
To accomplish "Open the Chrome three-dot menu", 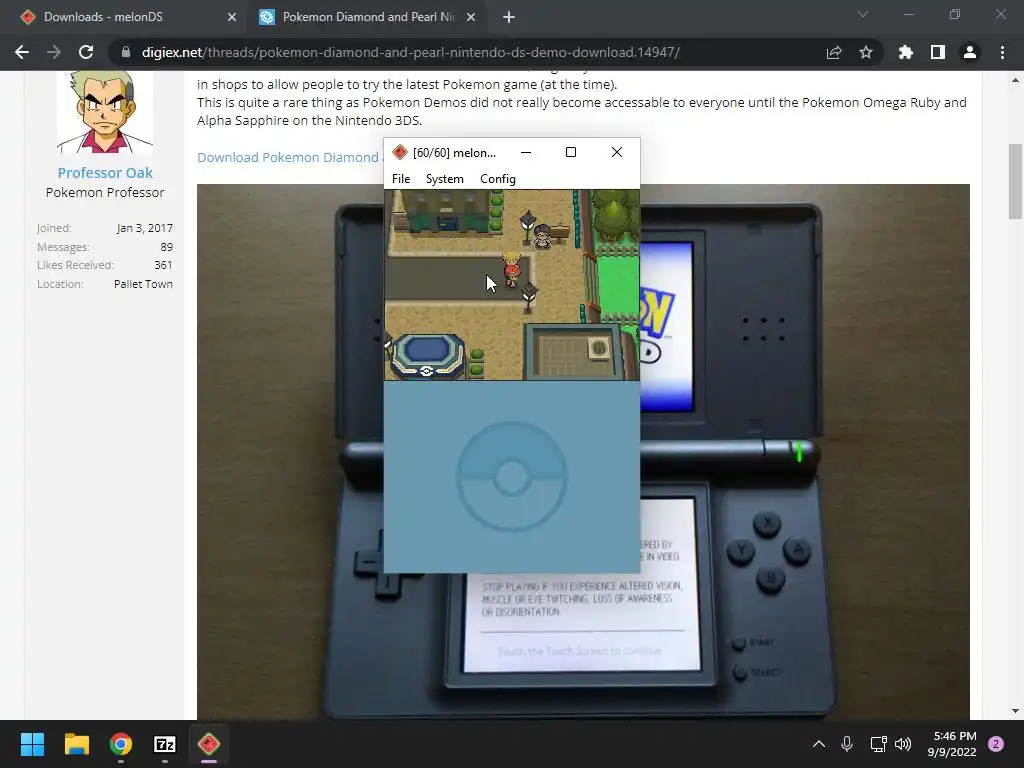I will pyautogui.click(x=1002, y=52).
